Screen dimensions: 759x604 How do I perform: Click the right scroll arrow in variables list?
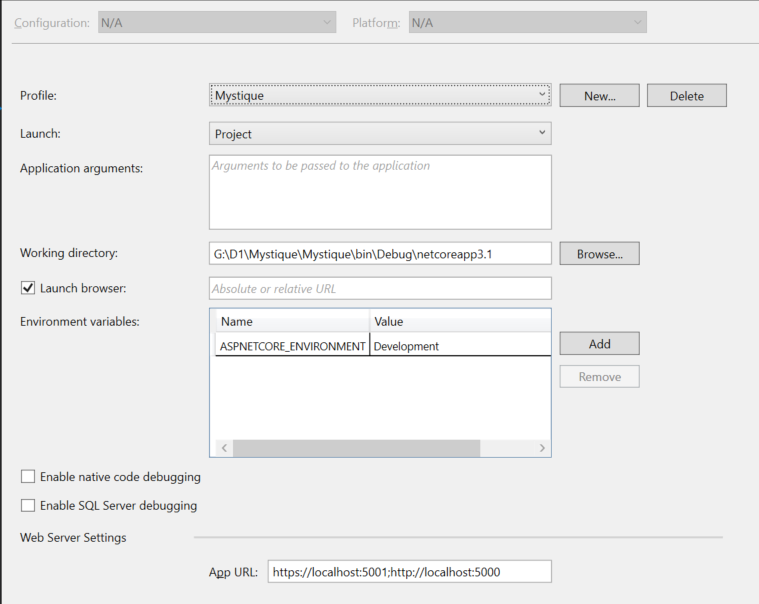[x=542, y=448]
